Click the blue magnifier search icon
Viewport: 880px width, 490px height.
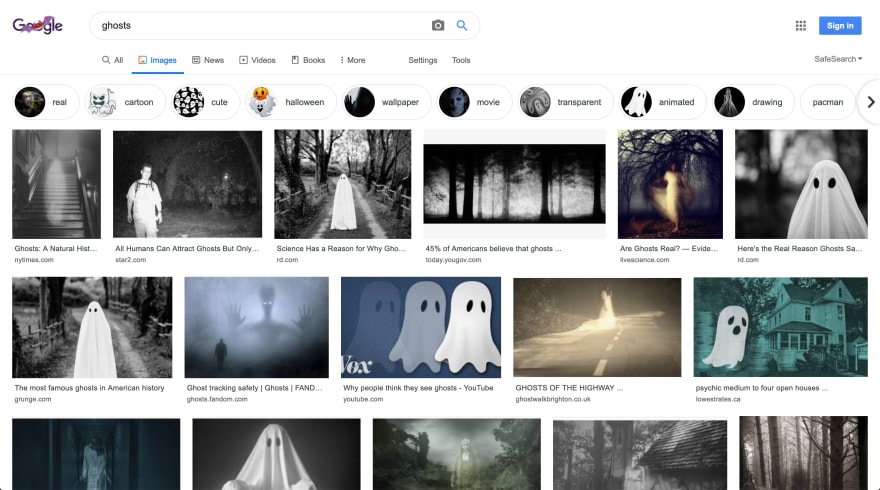click(462, 25)
